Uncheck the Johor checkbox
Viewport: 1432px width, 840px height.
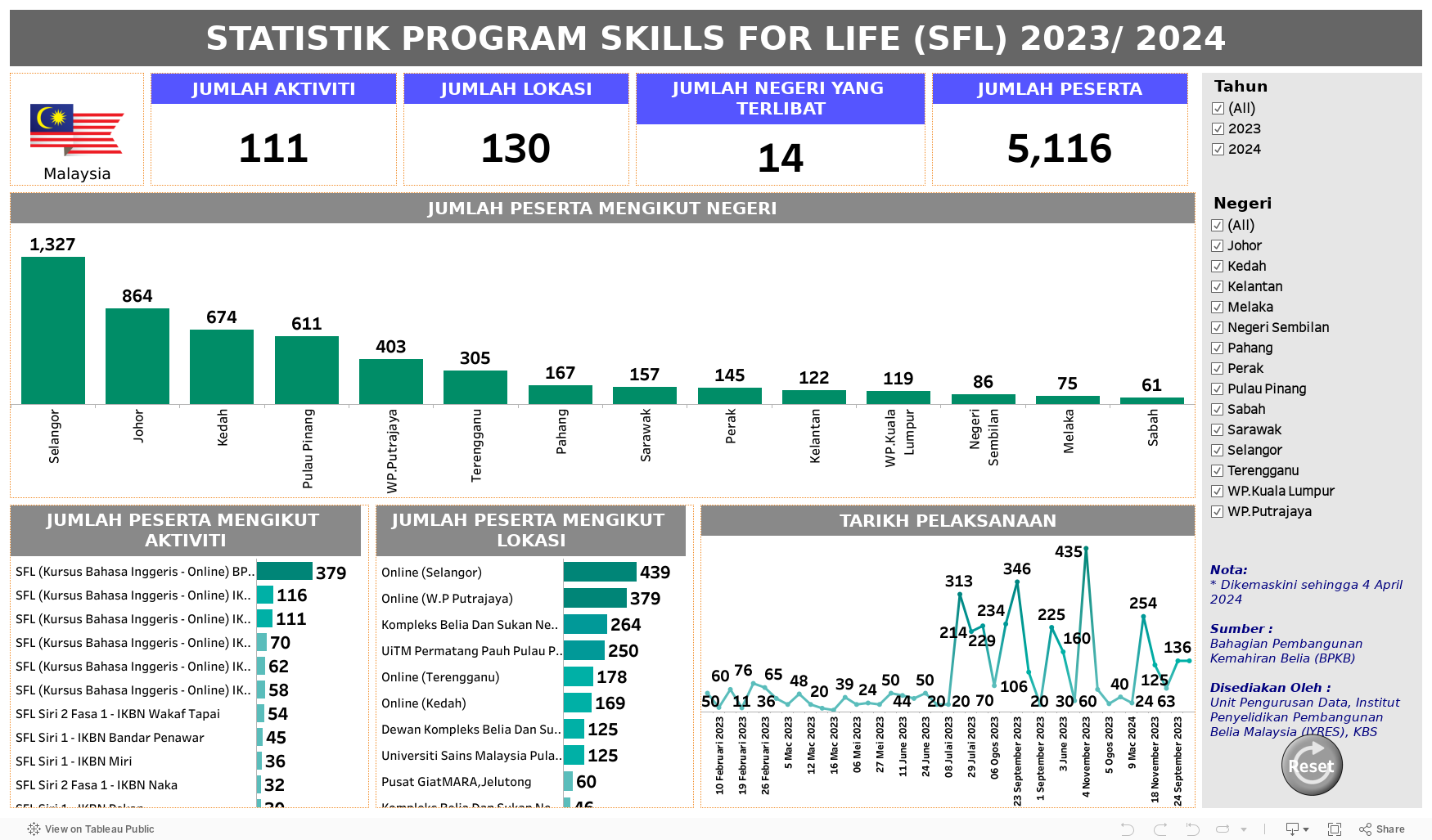click(x=1218, y=245)
